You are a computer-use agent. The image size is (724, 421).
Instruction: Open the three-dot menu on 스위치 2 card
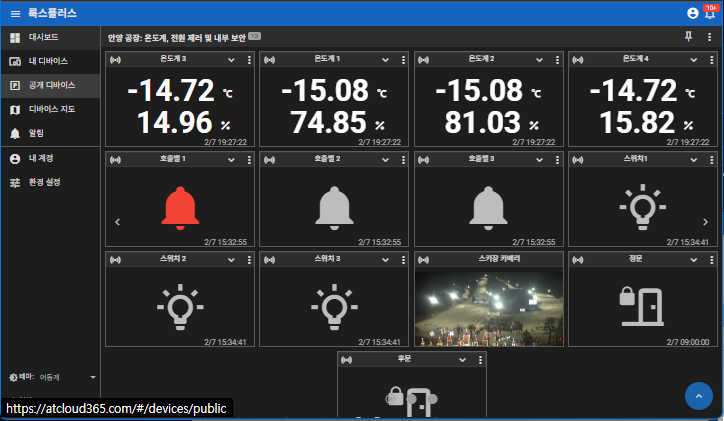(249, 258)
